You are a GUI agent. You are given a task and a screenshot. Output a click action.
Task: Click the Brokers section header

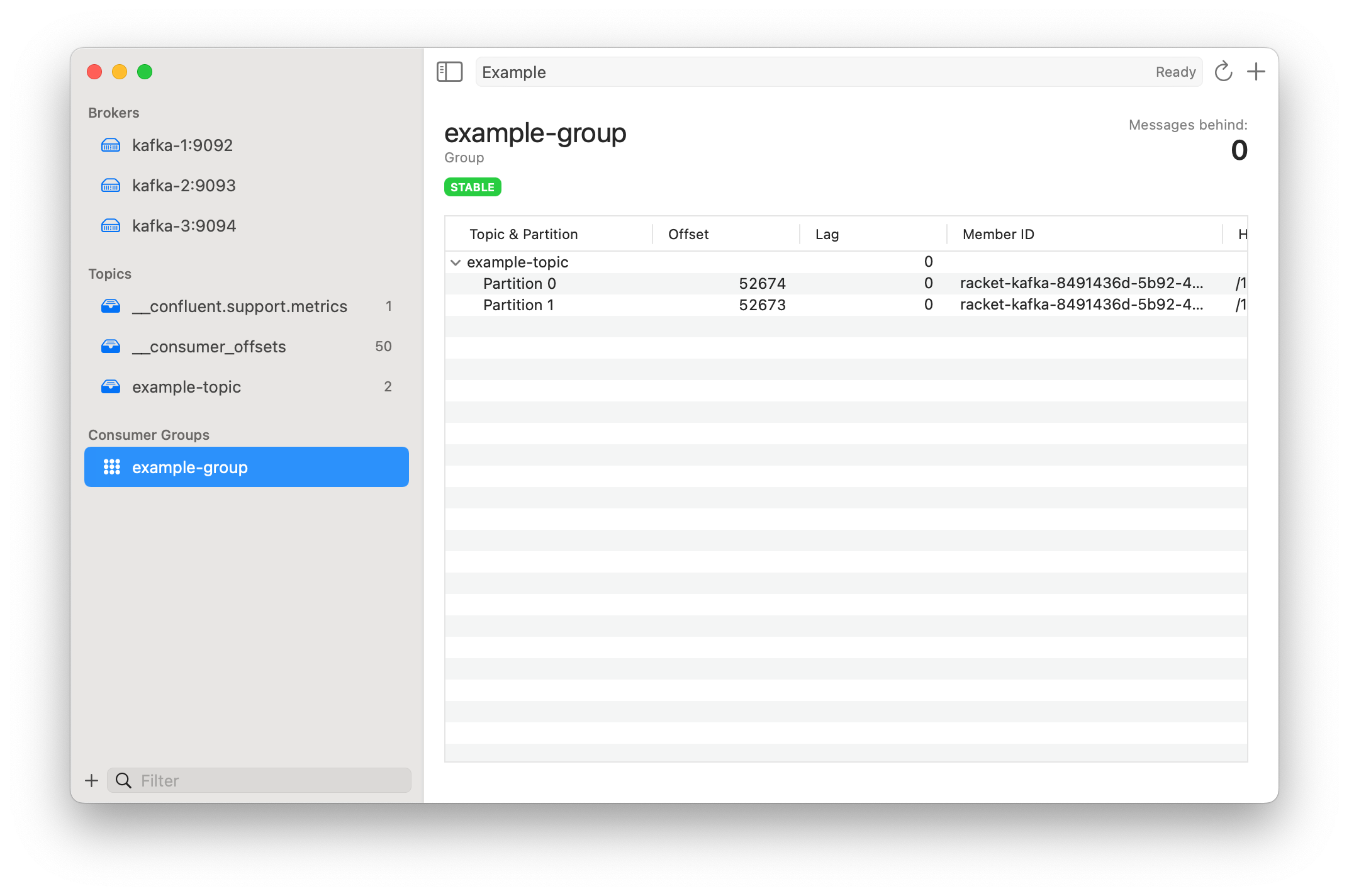[114, 113]
